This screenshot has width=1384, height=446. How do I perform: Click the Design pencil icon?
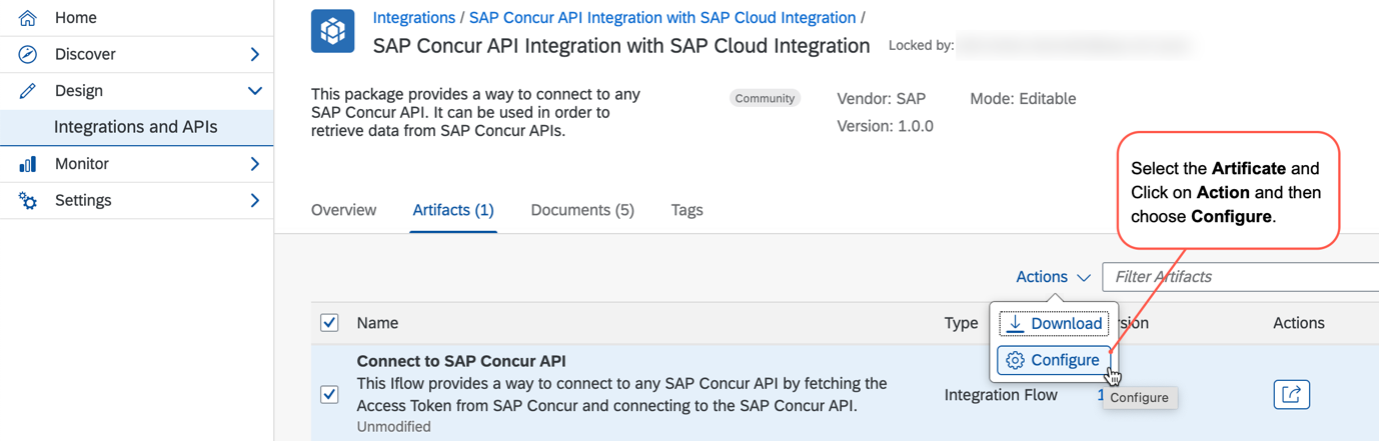[x=28, y=91]
